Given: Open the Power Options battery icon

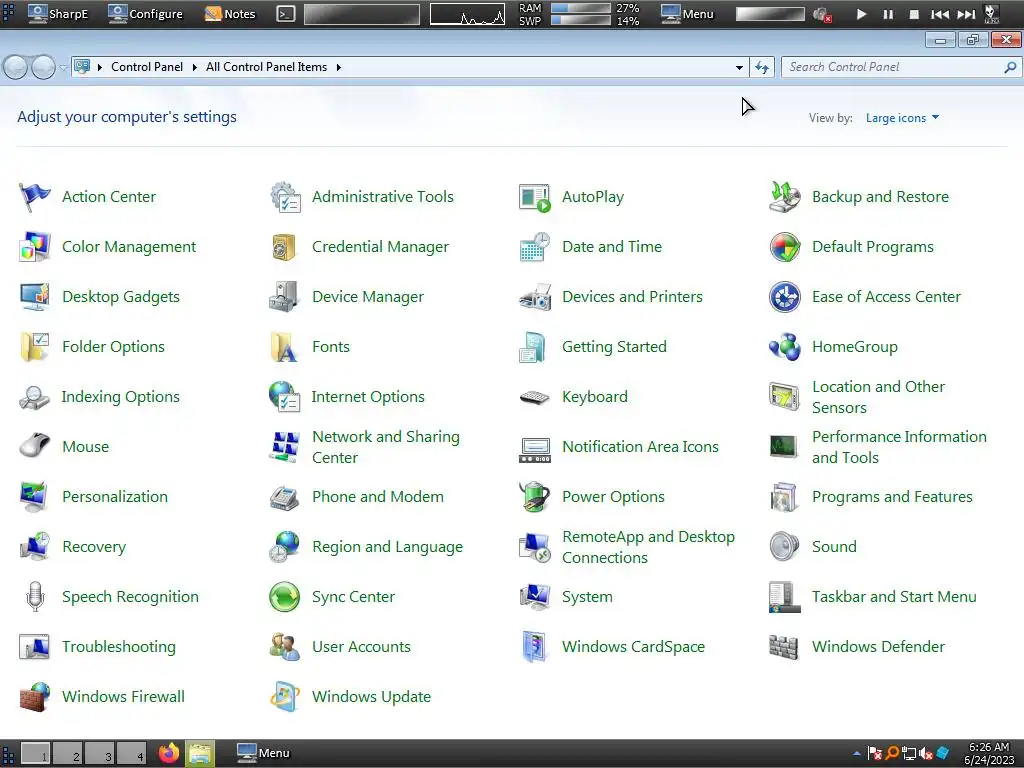Looking at the screenshot, I should [535, 497].
